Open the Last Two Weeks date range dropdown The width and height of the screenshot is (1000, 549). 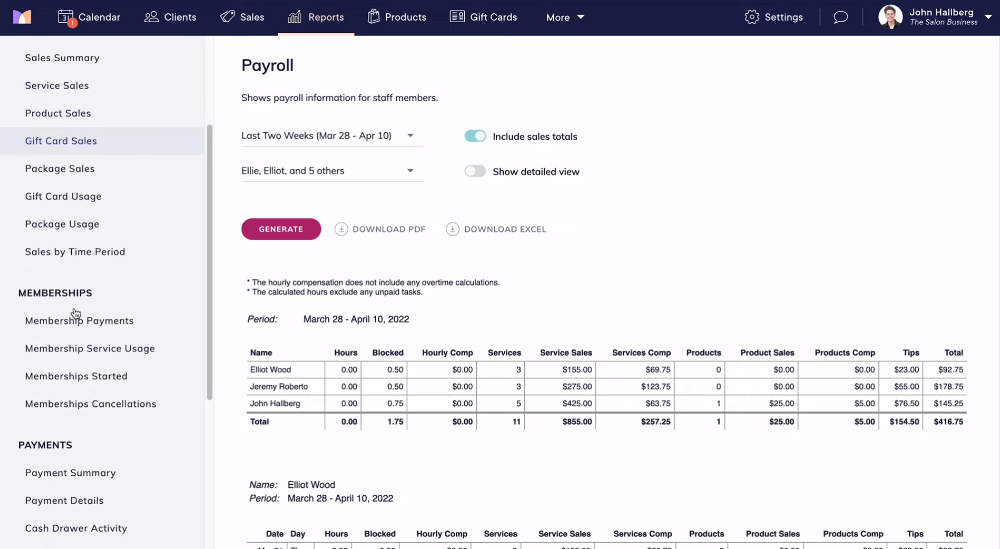pos(332,136)
